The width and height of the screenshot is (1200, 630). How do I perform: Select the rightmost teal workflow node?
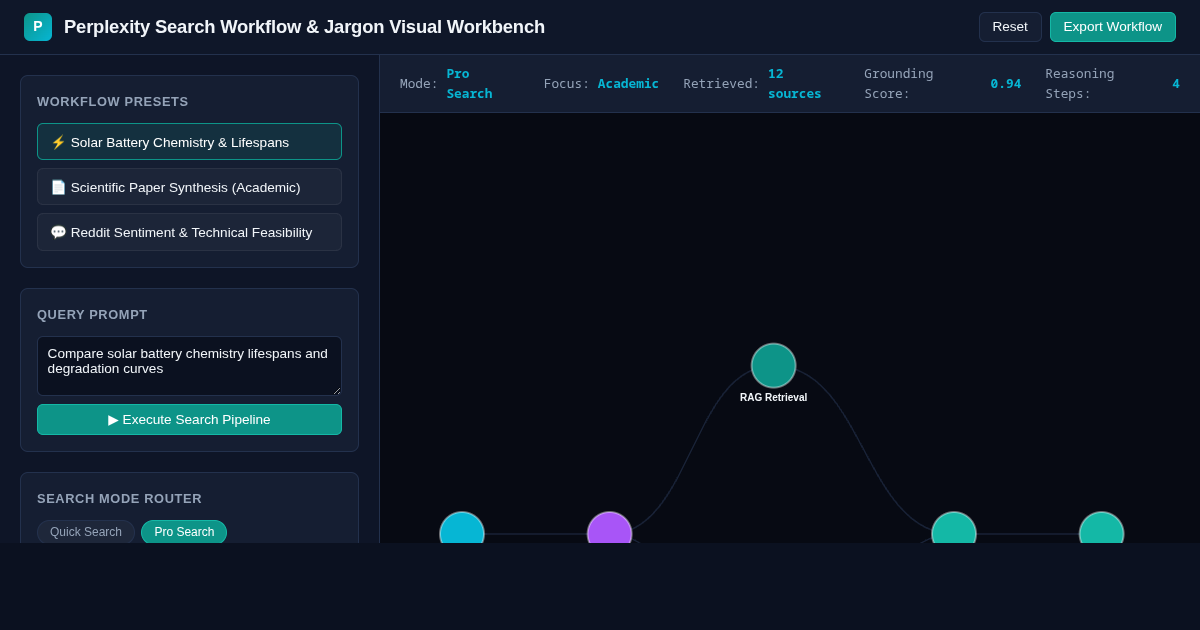pos(1102,528)
